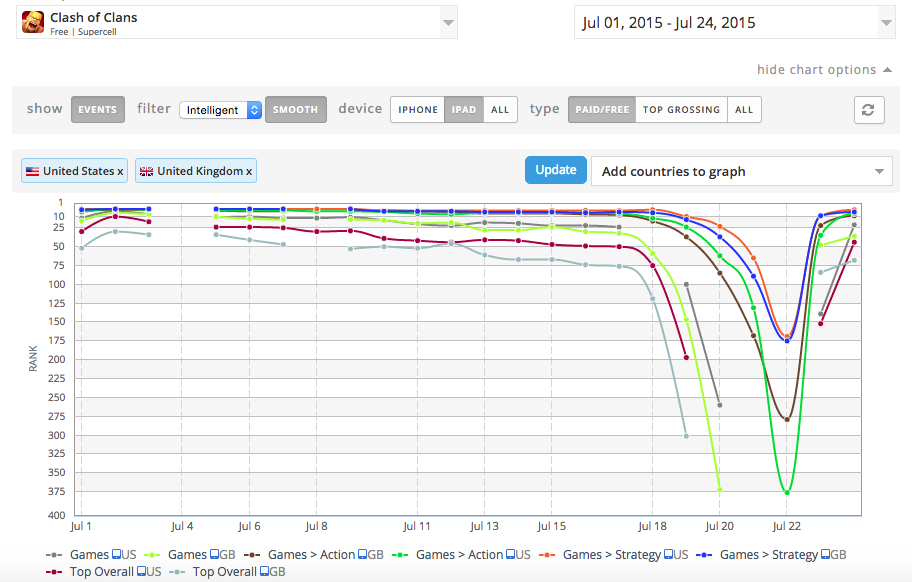Select the Paid/Free type option

click(601, 110)
